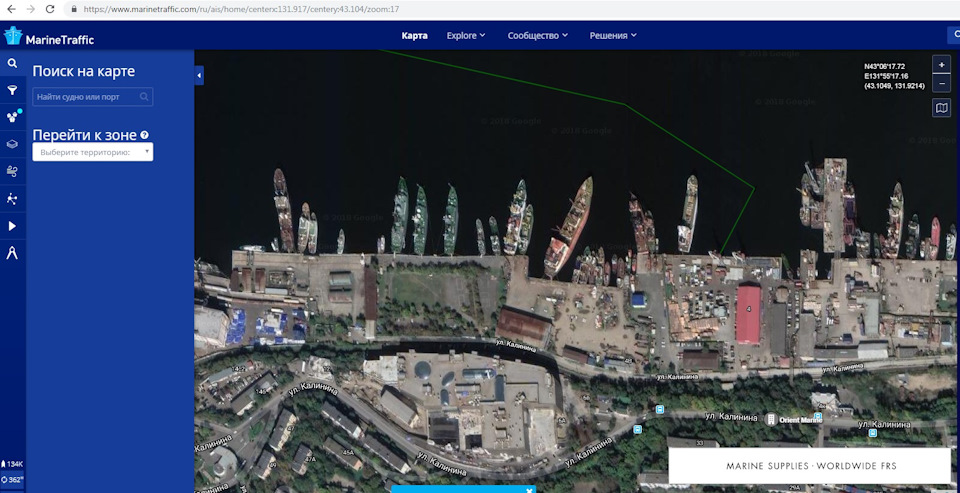This screenshot has width=960, height=493.
Task: Close the blue popup at bottom
Action: pos(529,490)
